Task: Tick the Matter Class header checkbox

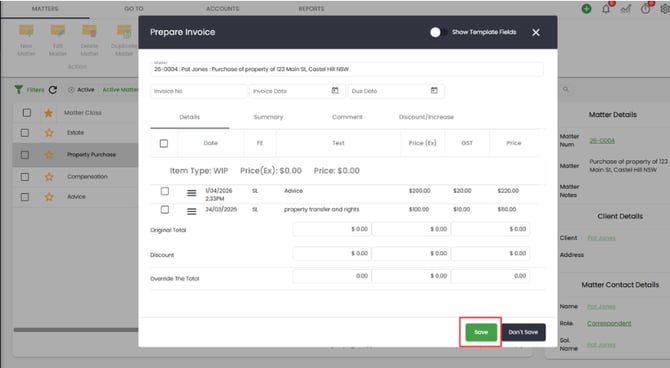Action: click(26, 112)
